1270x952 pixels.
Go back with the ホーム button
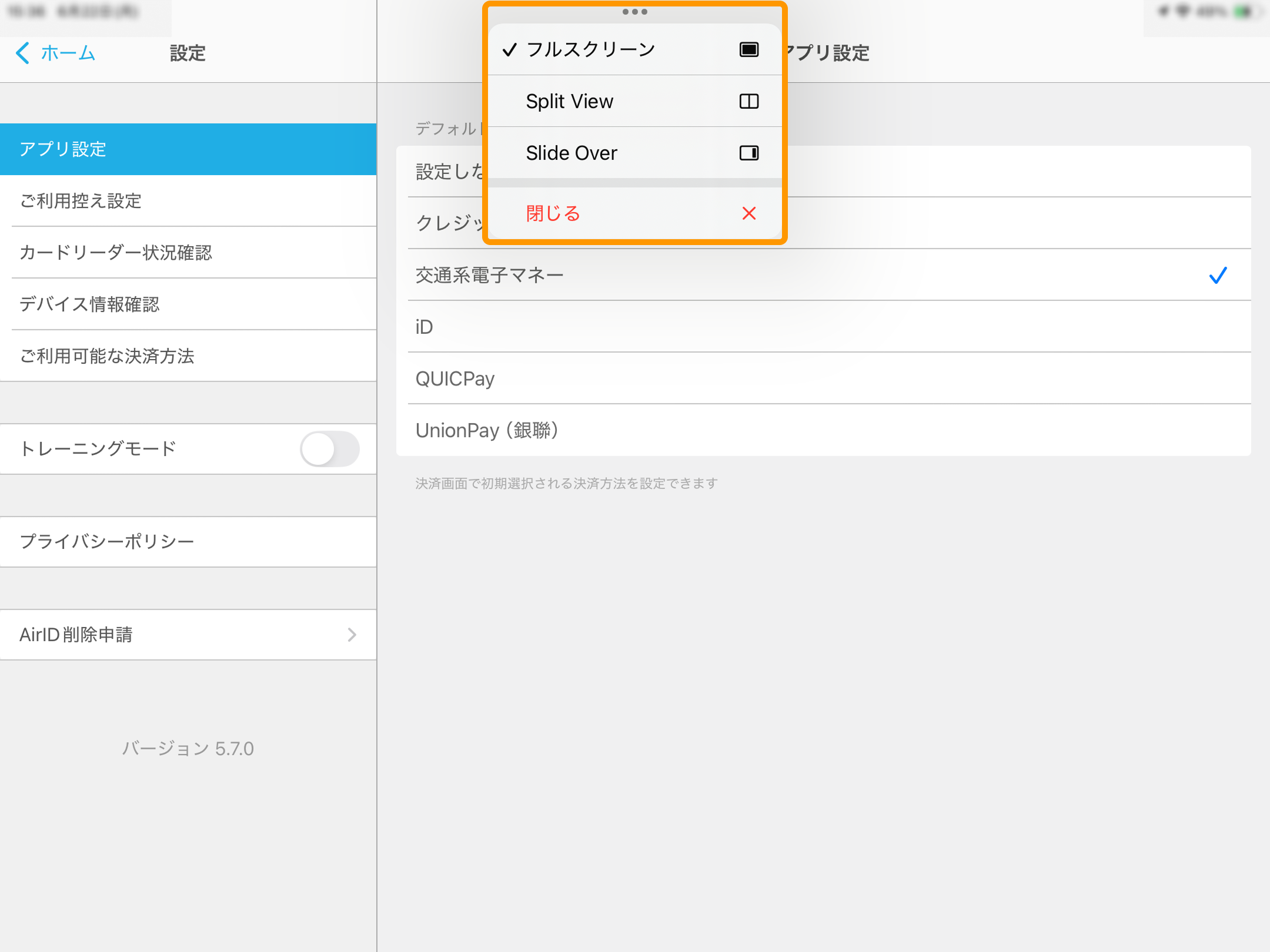coord(56,53)
